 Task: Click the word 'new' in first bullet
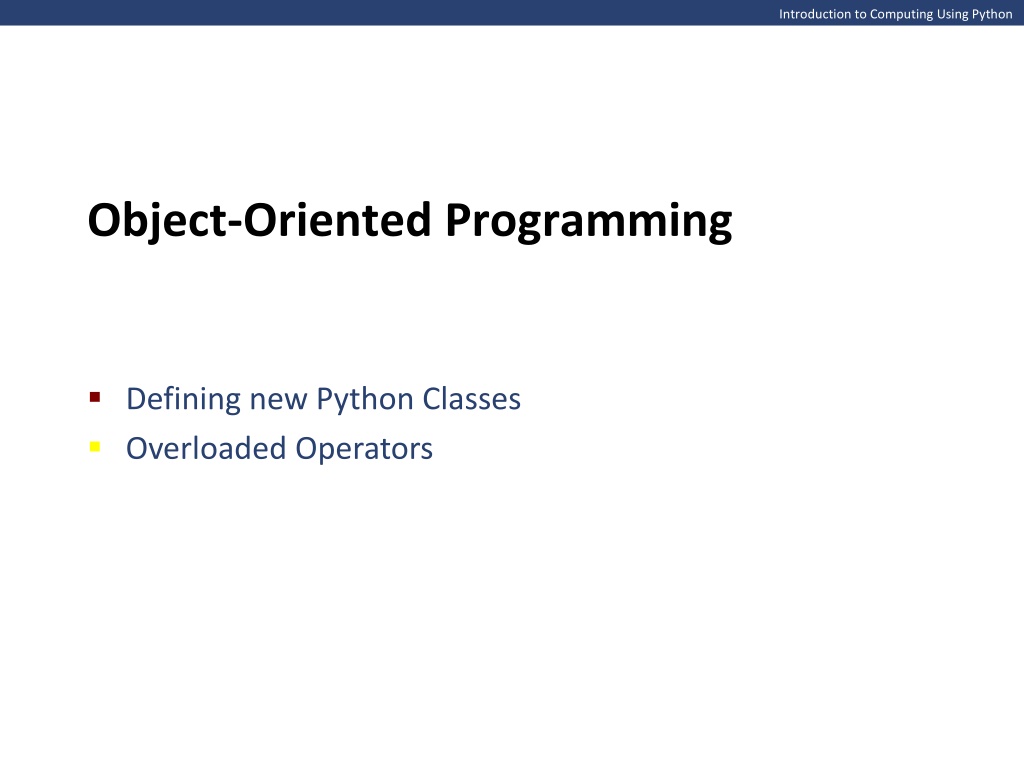click(278, 401)
